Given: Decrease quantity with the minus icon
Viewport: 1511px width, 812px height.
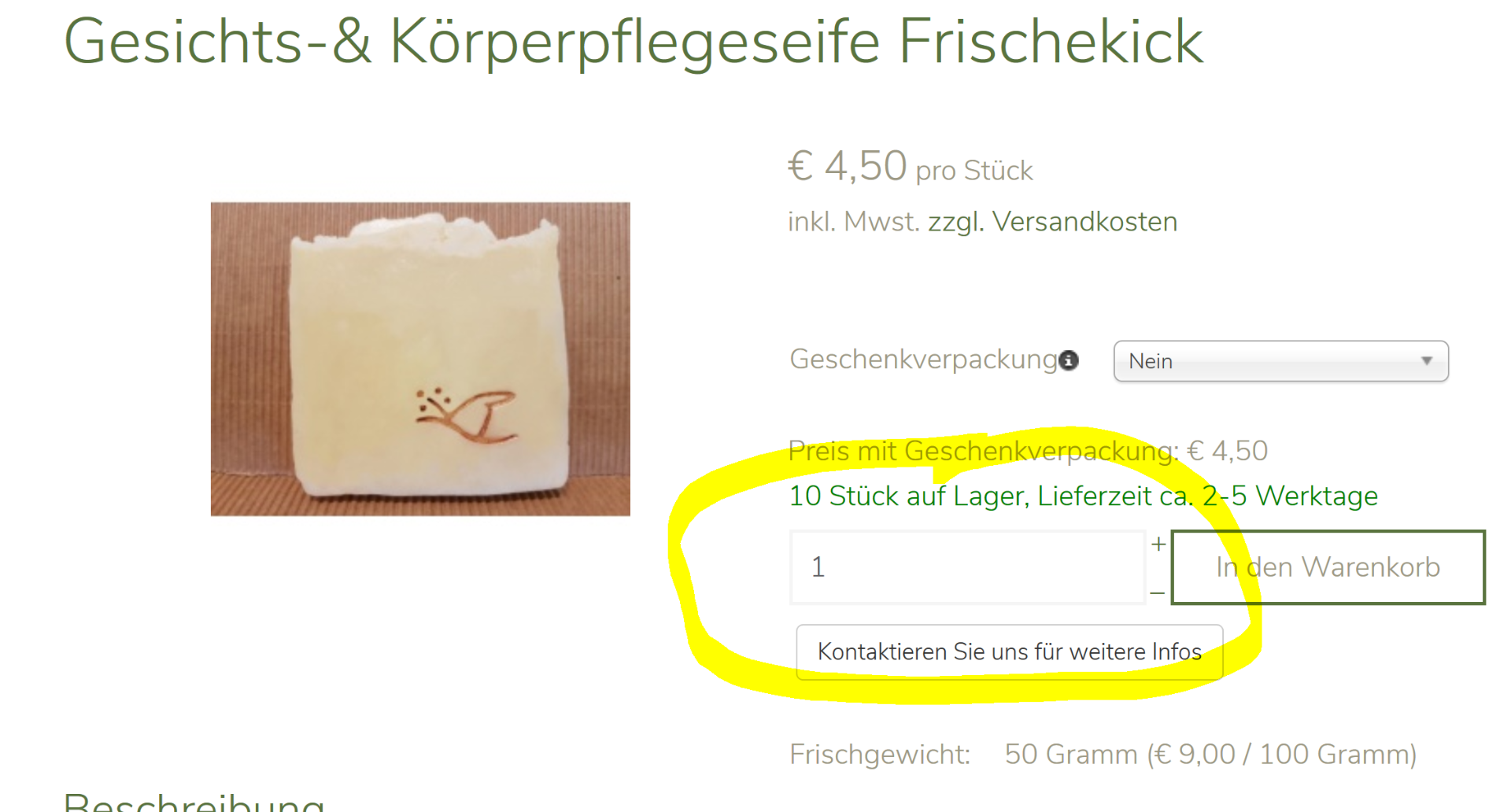Looking at the screenshot, I should [x=1157, y=593].
